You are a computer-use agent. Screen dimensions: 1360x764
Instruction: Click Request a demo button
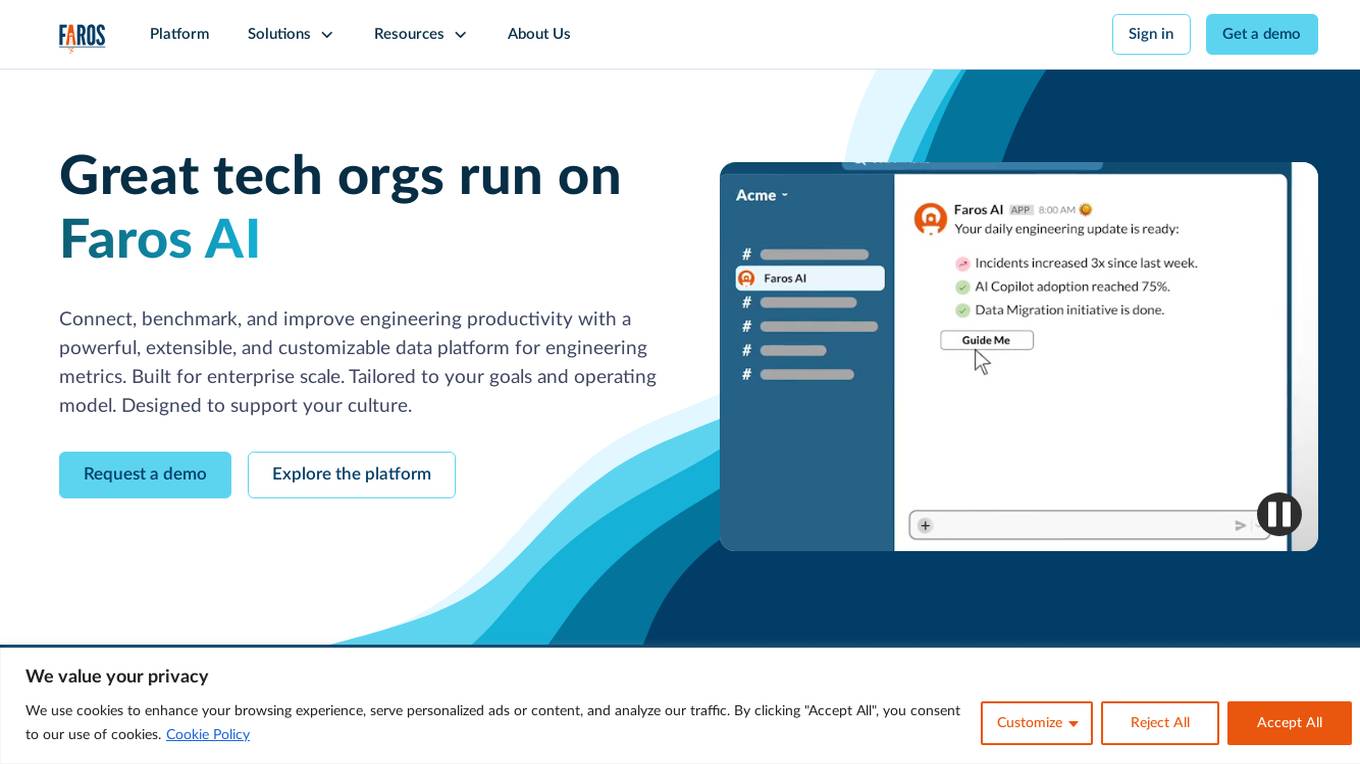tap(145, 474)
